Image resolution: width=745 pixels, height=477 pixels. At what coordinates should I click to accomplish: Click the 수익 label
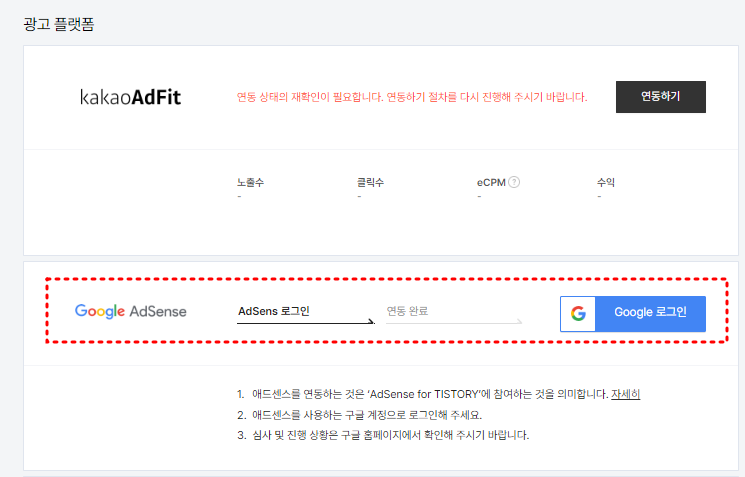tap(606, 182)
